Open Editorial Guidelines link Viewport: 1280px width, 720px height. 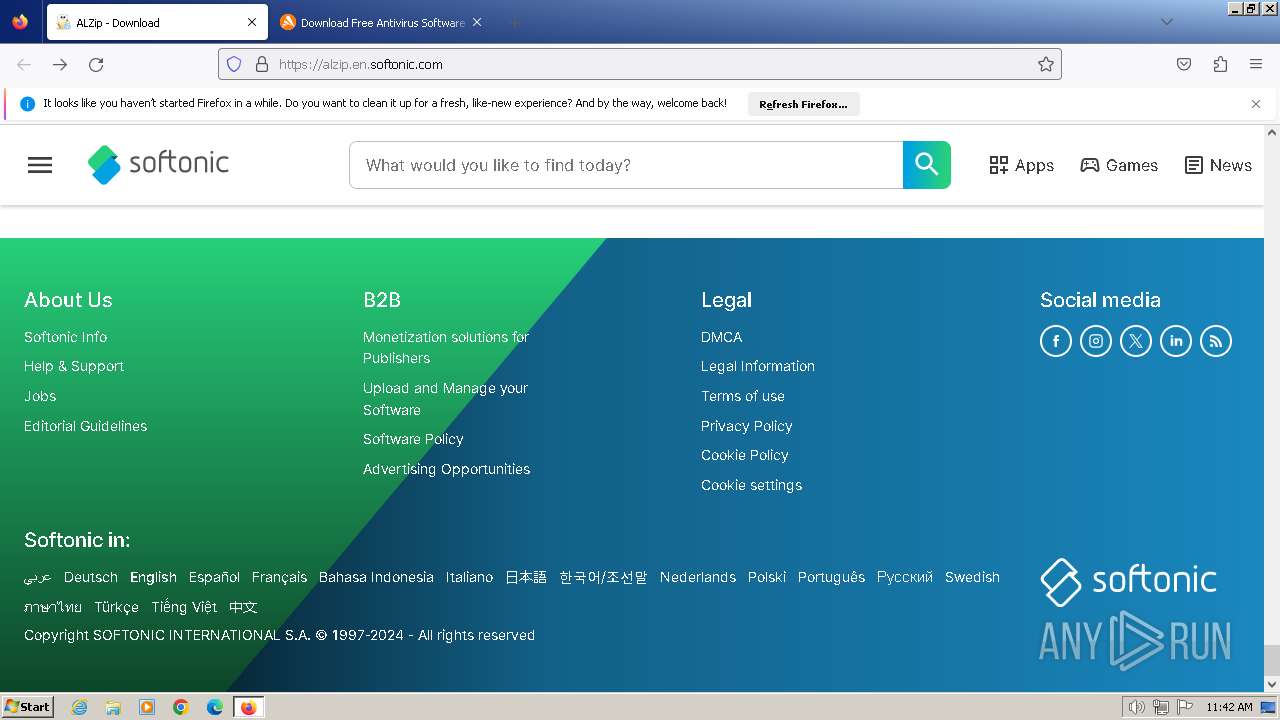[85, 426]
